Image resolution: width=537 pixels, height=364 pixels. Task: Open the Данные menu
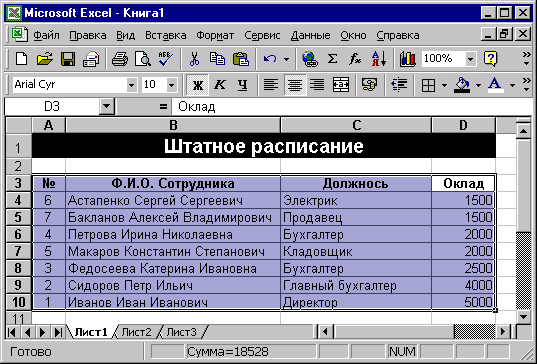click(310, 35)
